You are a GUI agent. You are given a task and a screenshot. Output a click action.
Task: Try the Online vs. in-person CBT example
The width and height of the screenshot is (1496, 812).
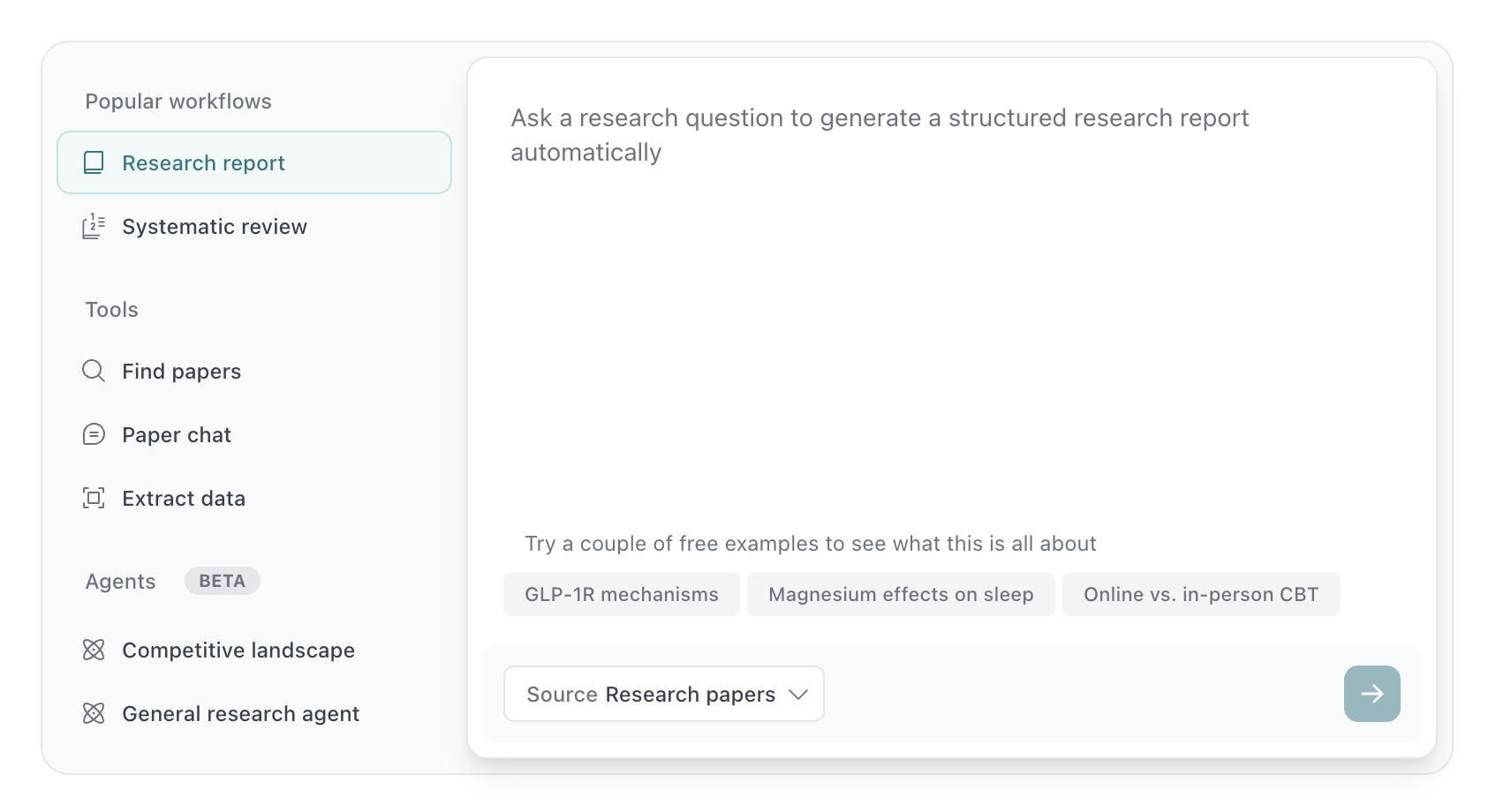(1201, 595)
